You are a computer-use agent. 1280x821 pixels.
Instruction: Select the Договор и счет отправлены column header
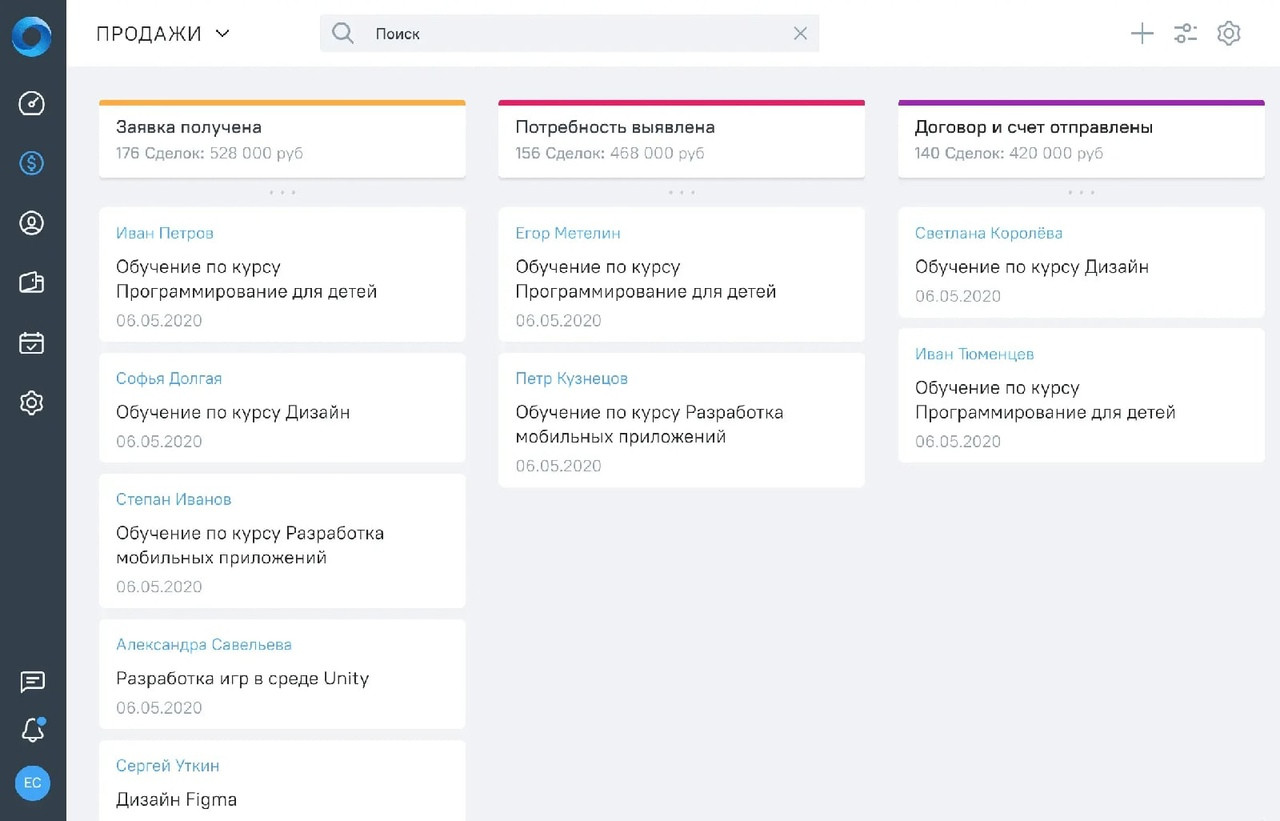pyautogui.click(x=1081, y=139)
